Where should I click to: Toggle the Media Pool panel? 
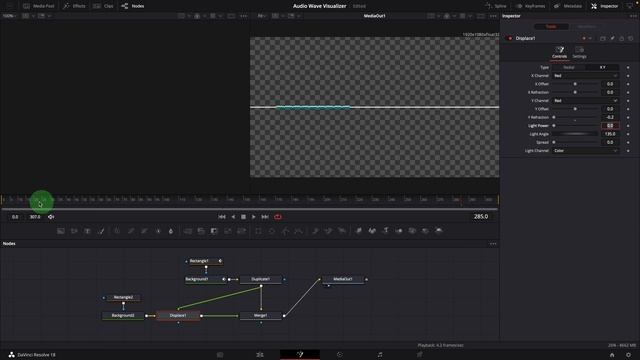coord(39,6)
